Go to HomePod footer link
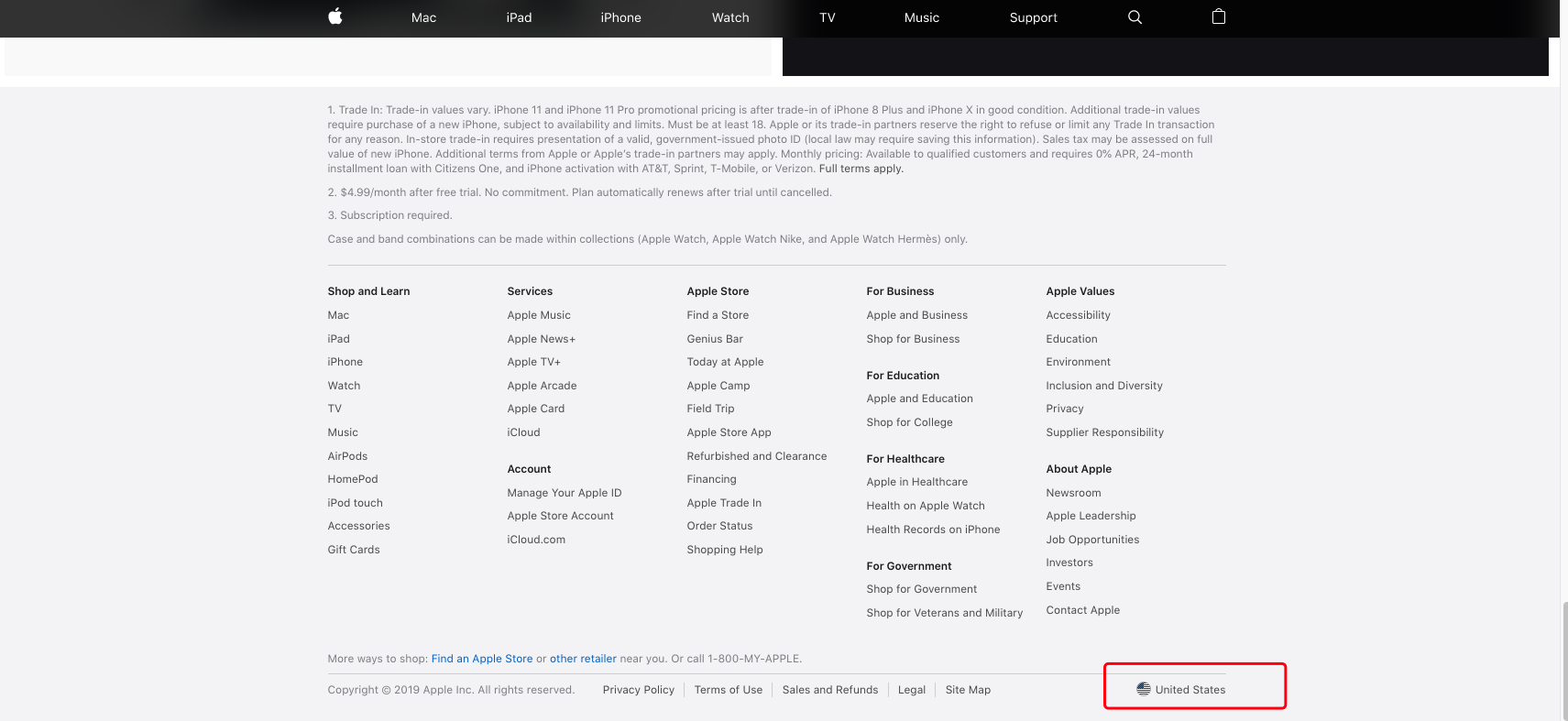This screenshot has width=1568, height=721. point(353,479)
